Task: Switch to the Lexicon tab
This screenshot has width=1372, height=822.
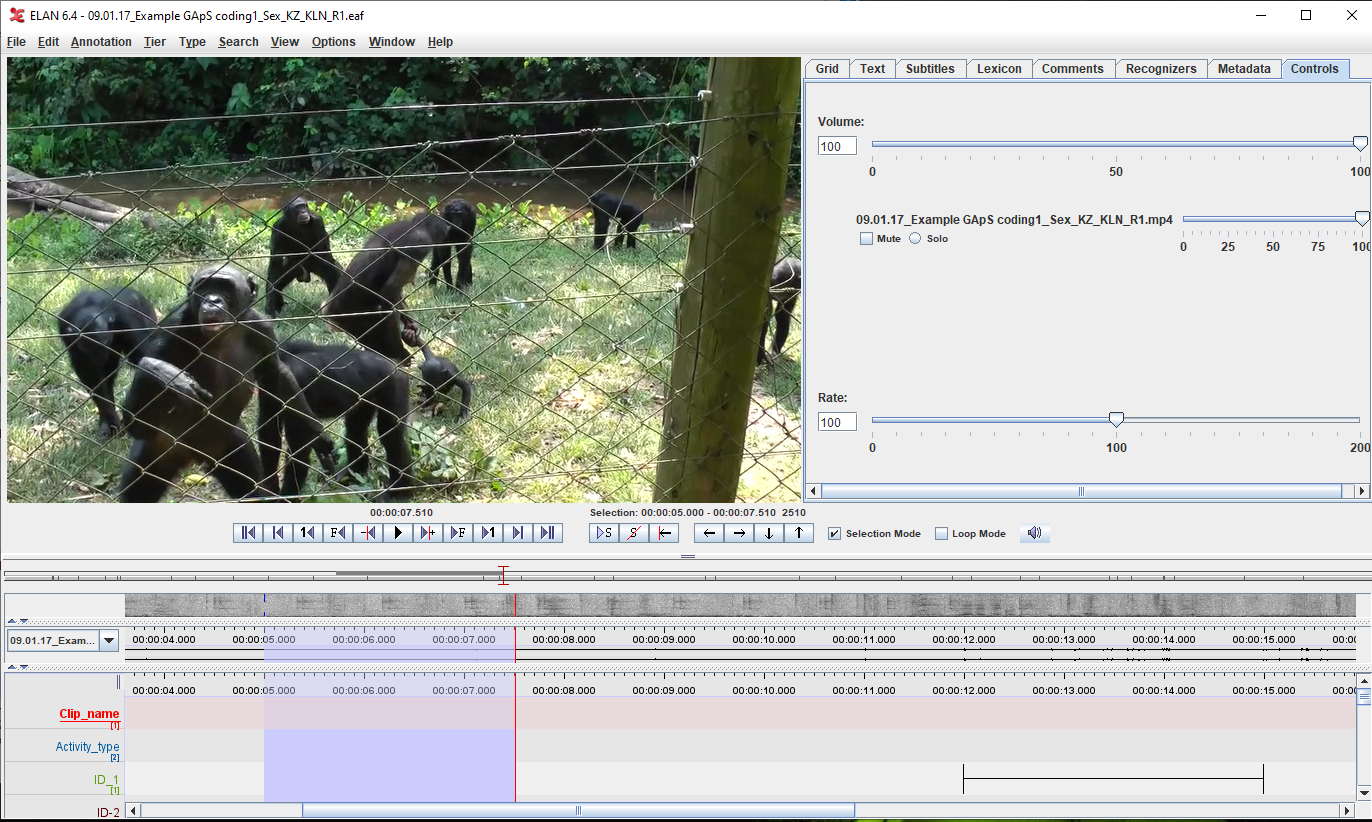Action: pos(999,69)
